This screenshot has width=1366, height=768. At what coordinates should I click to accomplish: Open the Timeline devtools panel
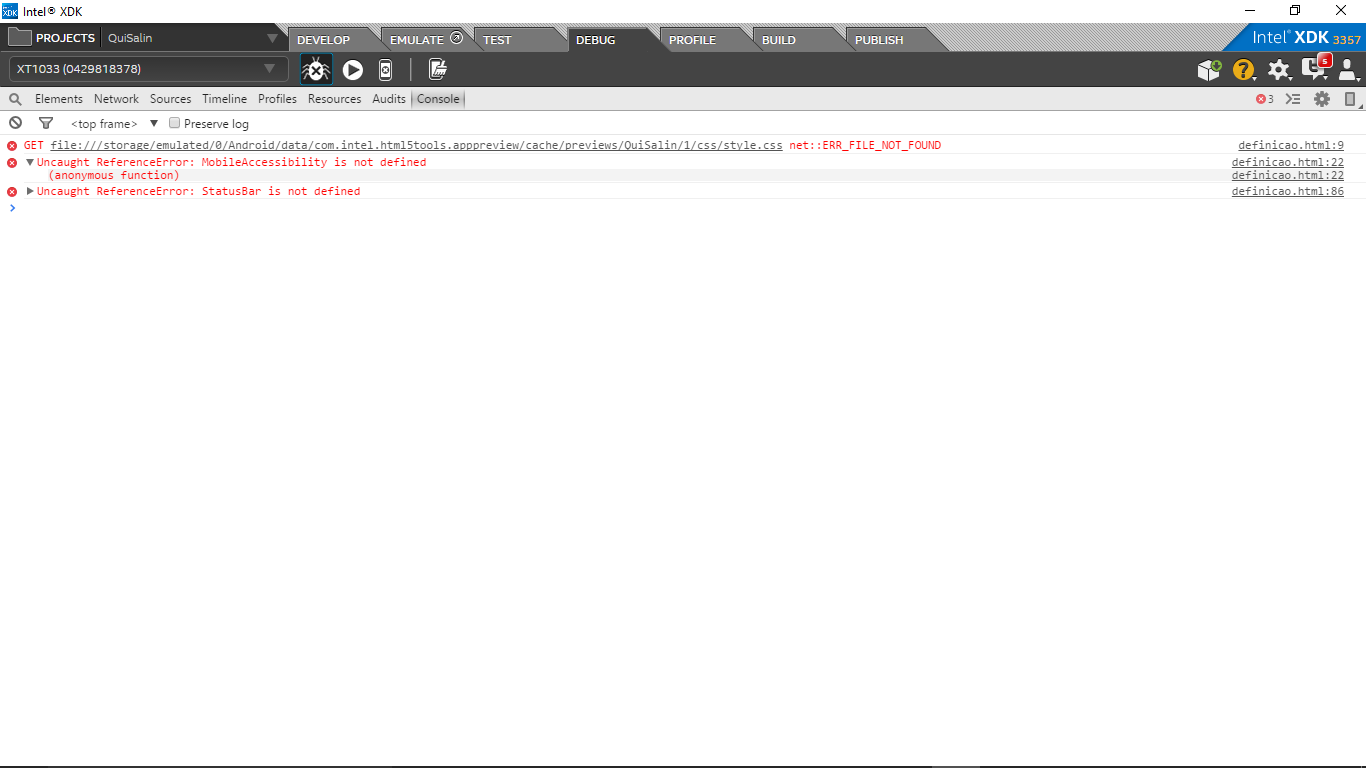coord(225,99)
